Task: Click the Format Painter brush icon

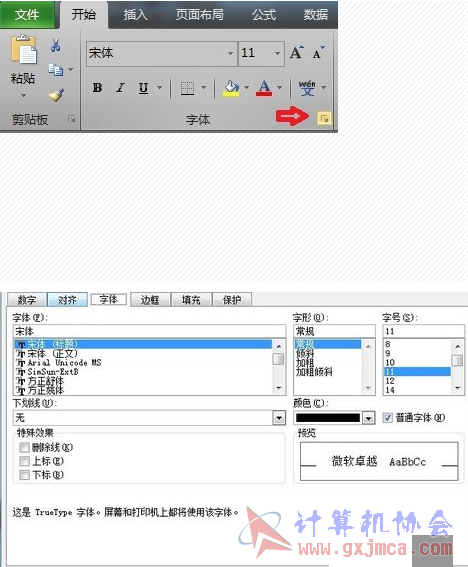Action: (57, 95)
